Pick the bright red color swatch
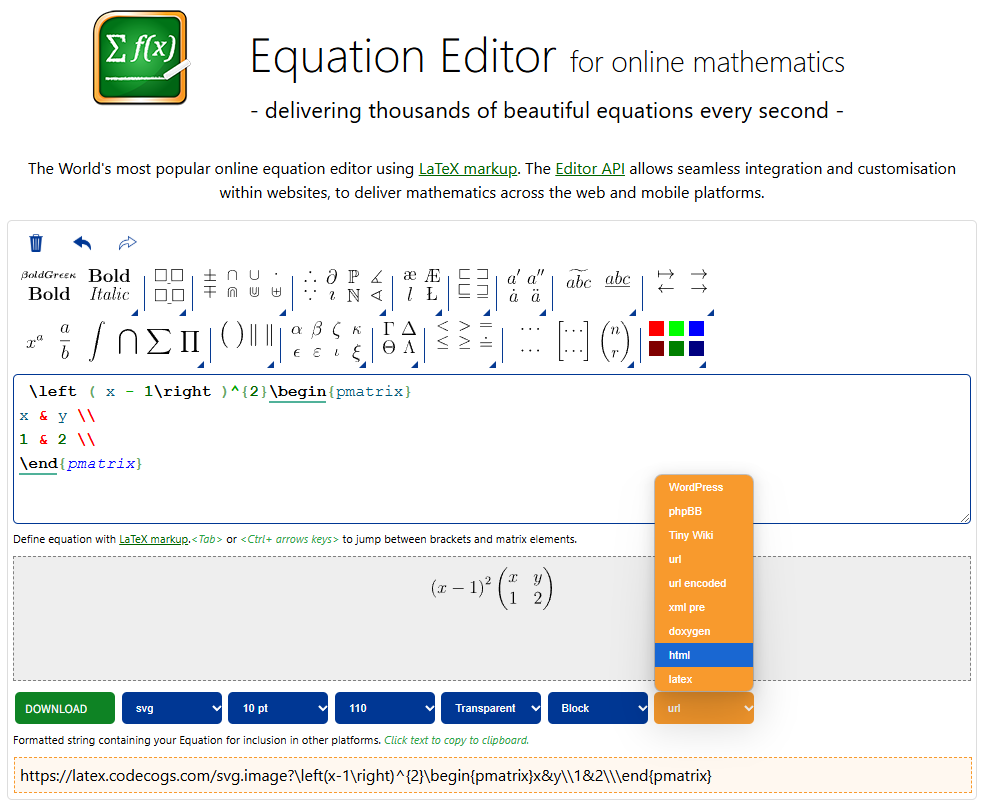Screen dimensions: 982x801 (656, 329)
